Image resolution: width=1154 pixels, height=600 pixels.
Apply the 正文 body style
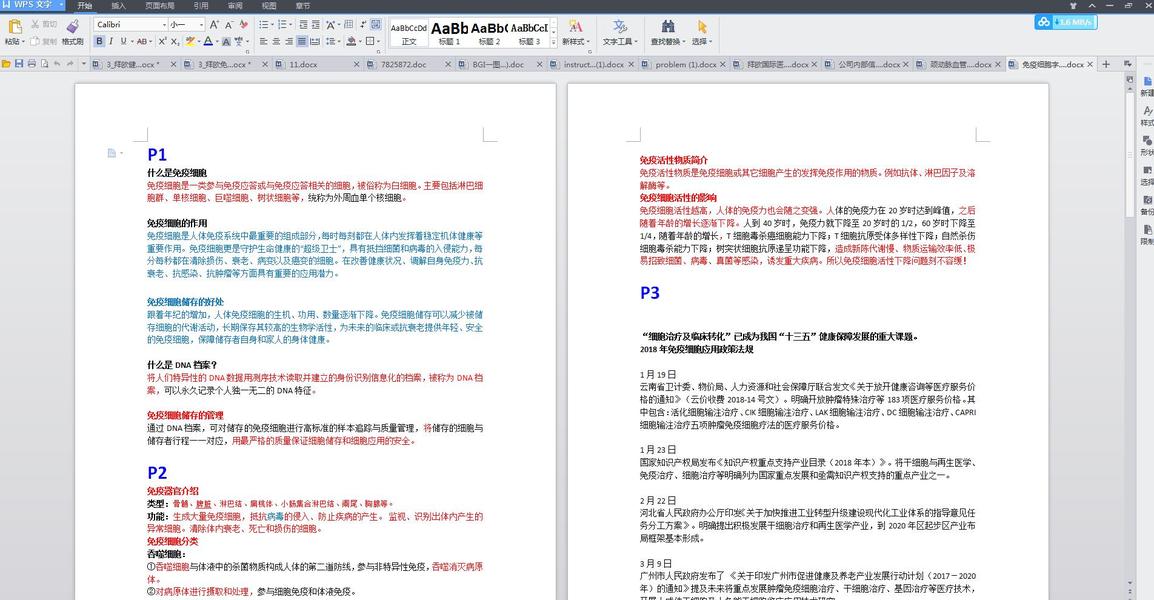tap(408, 34)
